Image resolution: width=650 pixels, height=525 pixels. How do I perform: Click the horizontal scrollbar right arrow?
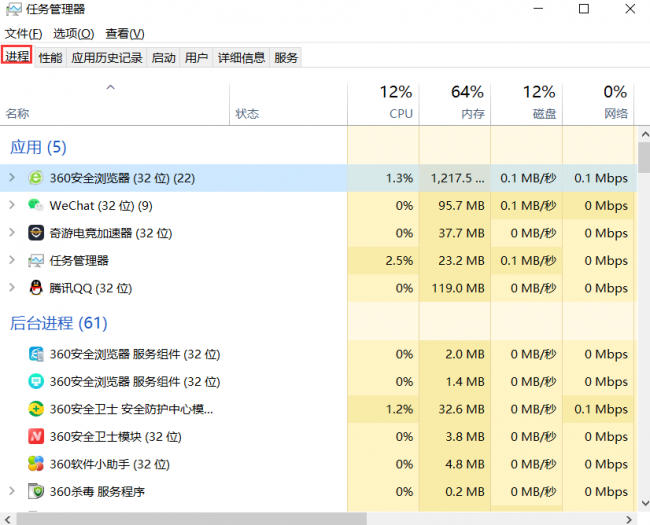(x=629, y=520)
